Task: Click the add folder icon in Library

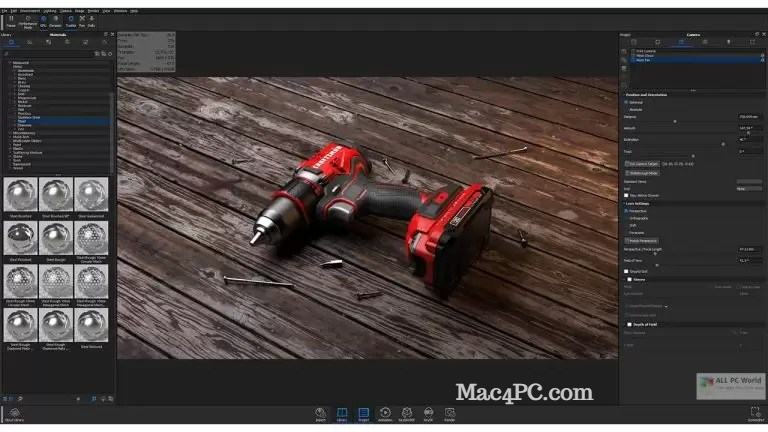Action: pyautogui.click(x=97, y=54)
